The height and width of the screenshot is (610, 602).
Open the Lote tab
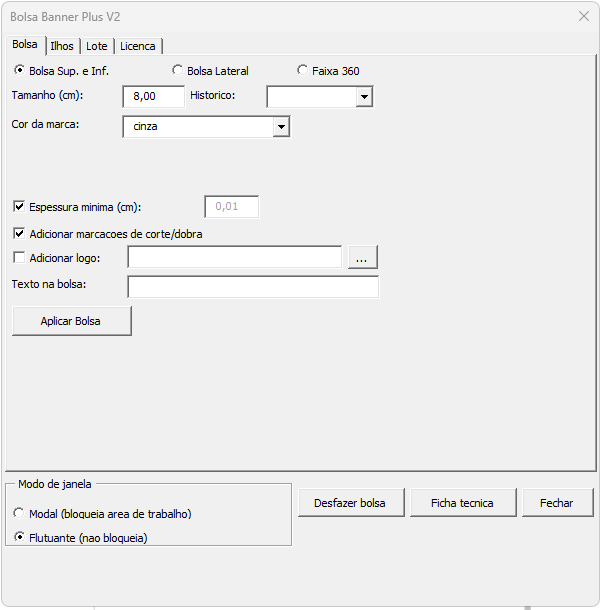coord(97,46)
